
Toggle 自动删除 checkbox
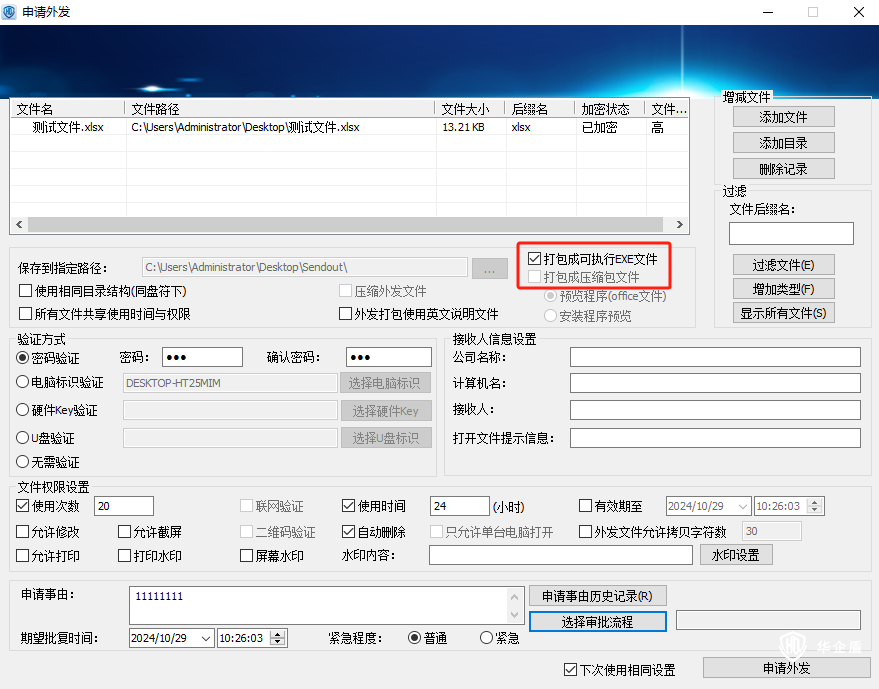pyautogui.click(x=349, y=532)
